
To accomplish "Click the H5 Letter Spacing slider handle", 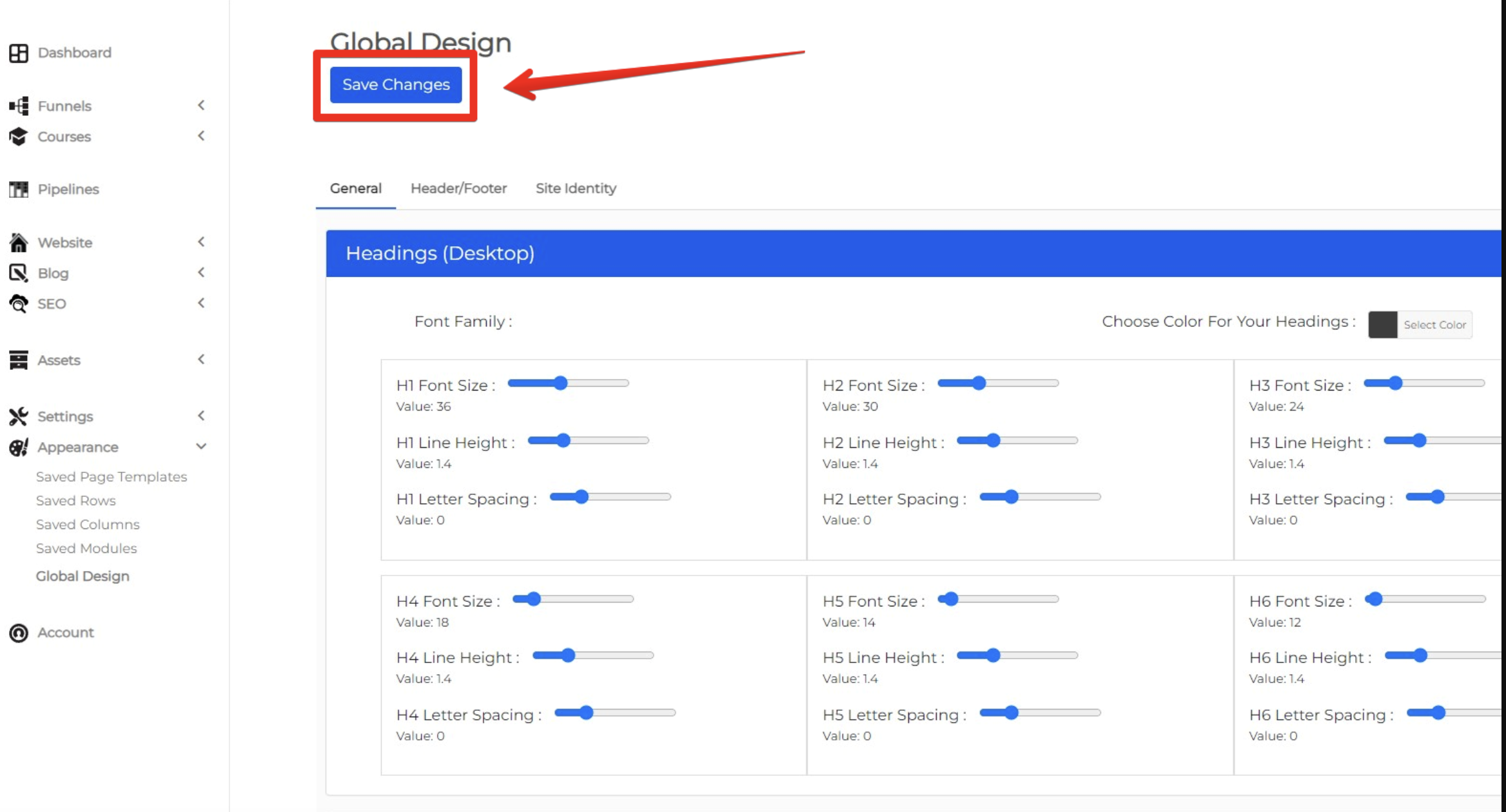I will point(1012,713).
